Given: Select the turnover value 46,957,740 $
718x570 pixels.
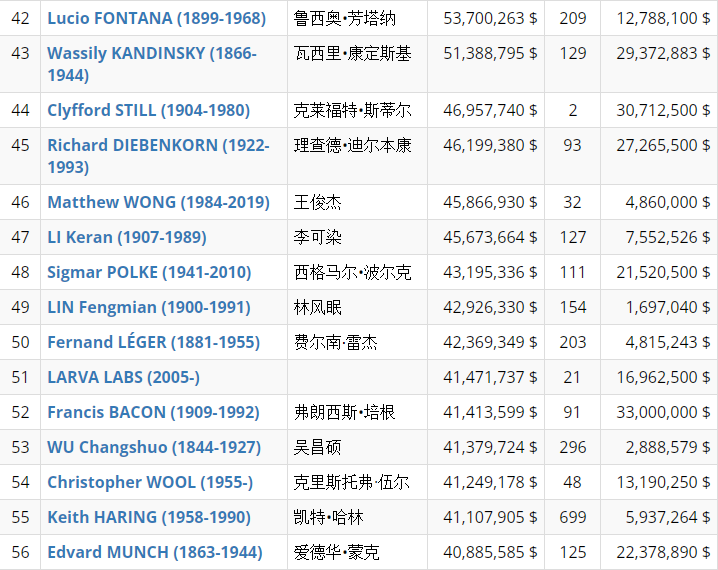Looking at the screenshot, I should 490,110.
